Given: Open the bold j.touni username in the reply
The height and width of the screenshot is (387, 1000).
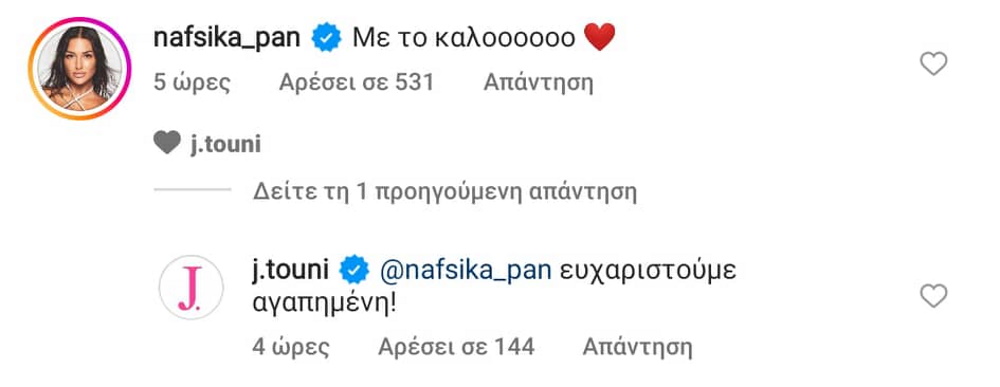Looking at the screenshot, I should click(x=290, y=270).
